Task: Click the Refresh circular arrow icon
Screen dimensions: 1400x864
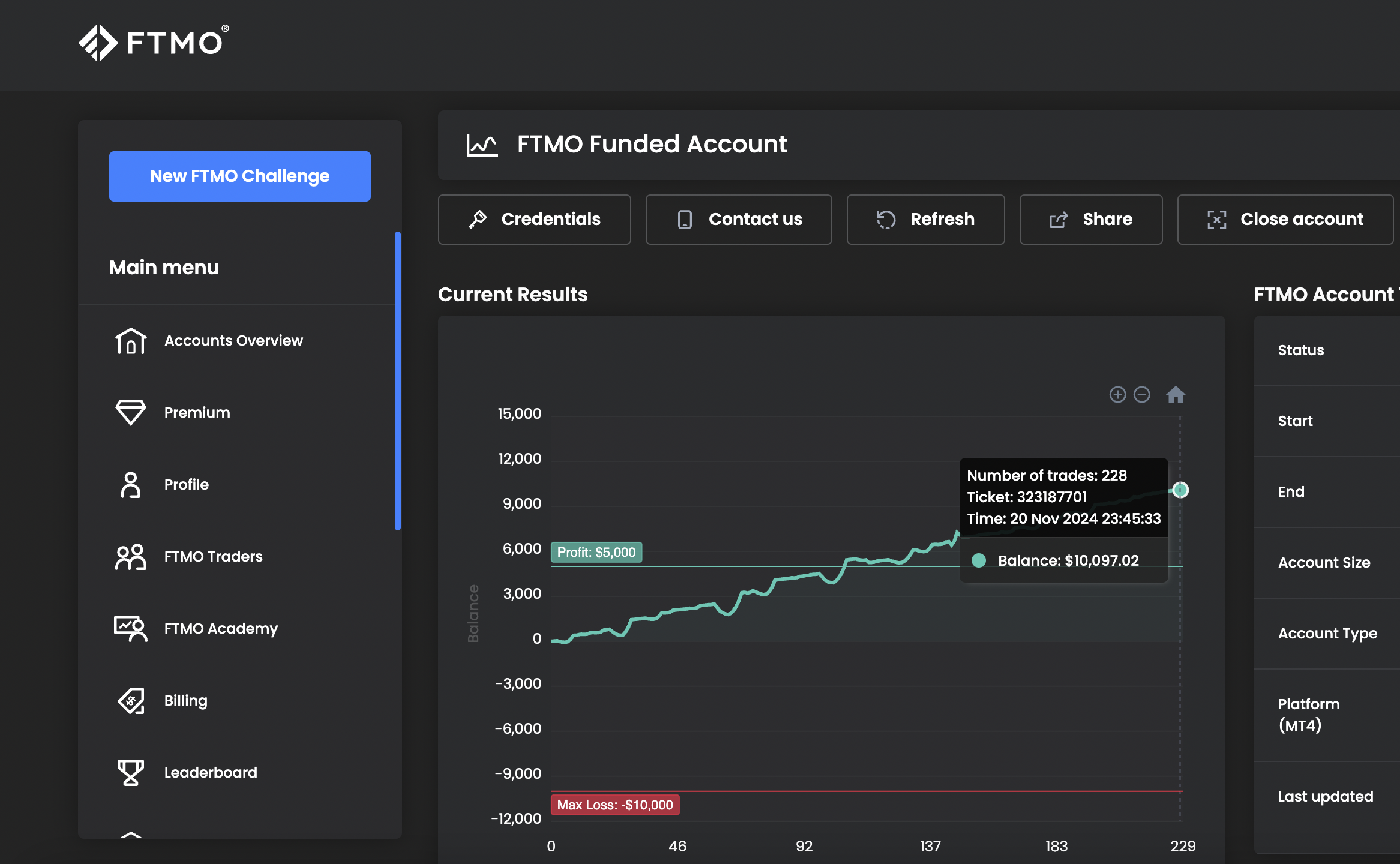Action: pos(886,220)
